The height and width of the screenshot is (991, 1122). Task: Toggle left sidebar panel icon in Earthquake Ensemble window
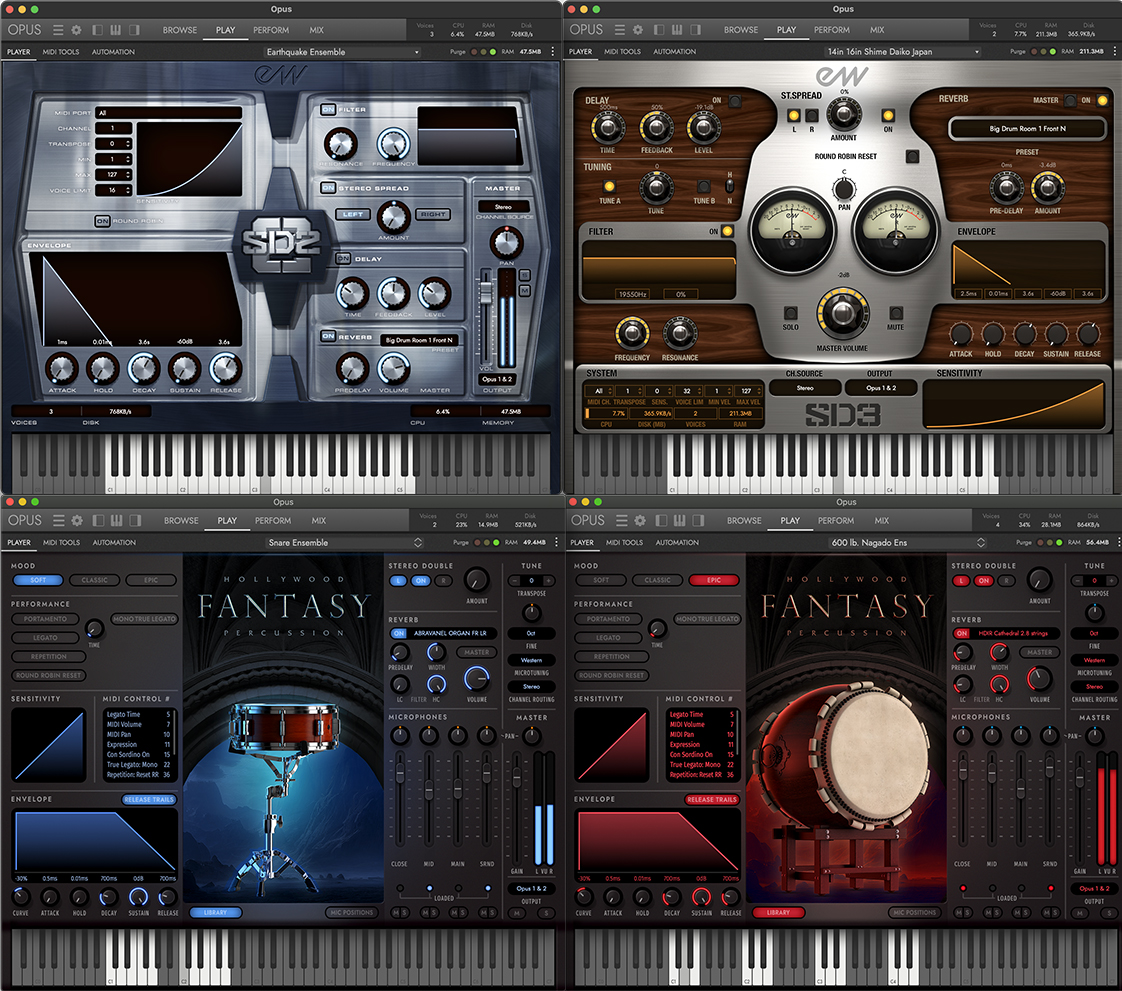(x=97, y=30)
